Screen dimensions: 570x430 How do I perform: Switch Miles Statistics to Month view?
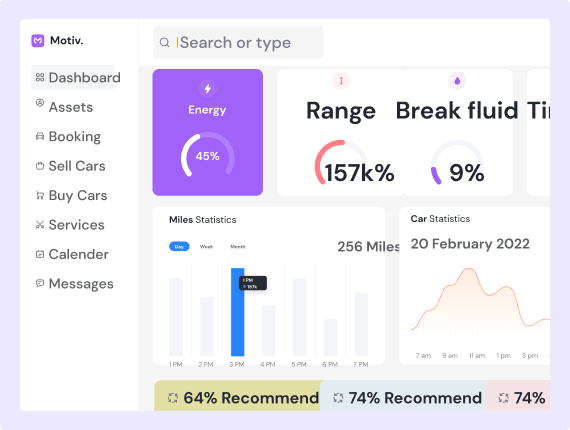click(x=238, y=246)
